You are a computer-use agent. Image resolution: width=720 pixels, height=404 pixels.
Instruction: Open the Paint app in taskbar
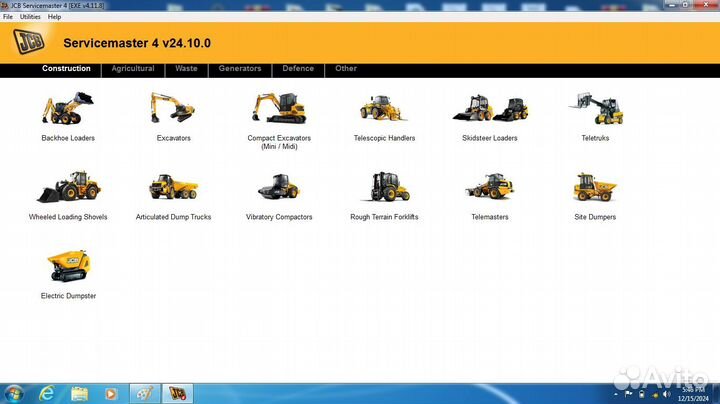(x=145, y=394)
